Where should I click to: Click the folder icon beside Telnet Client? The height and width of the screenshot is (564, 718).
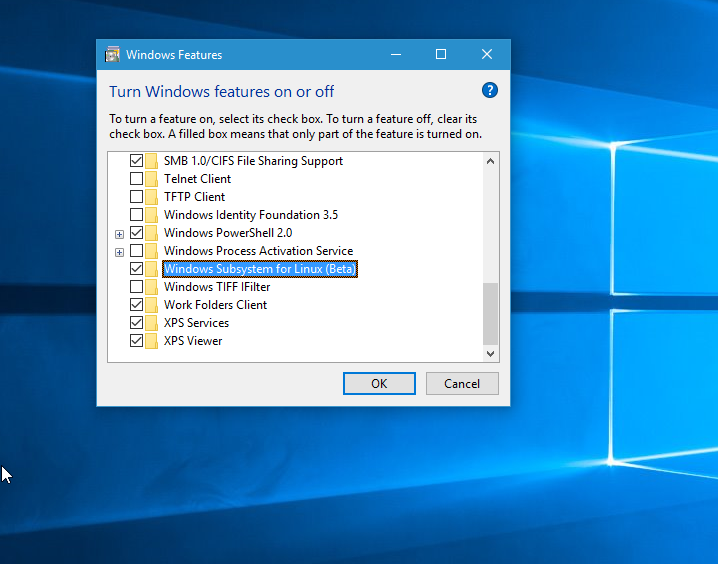(152, 179)
